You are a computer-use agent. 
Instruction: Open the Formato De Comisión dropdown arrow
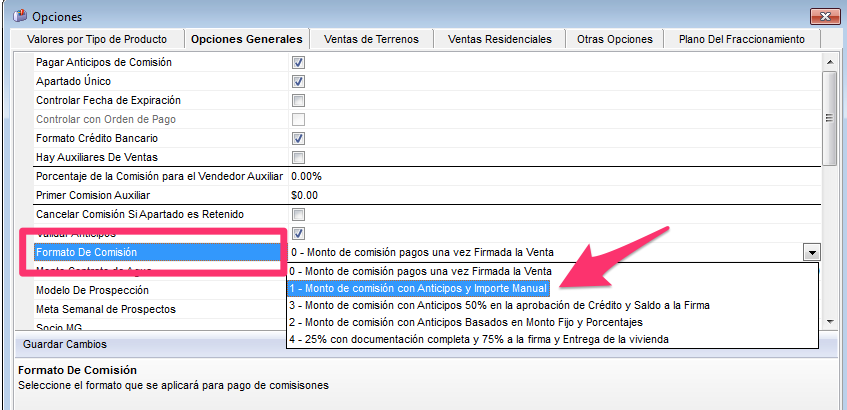coord(811,253)
